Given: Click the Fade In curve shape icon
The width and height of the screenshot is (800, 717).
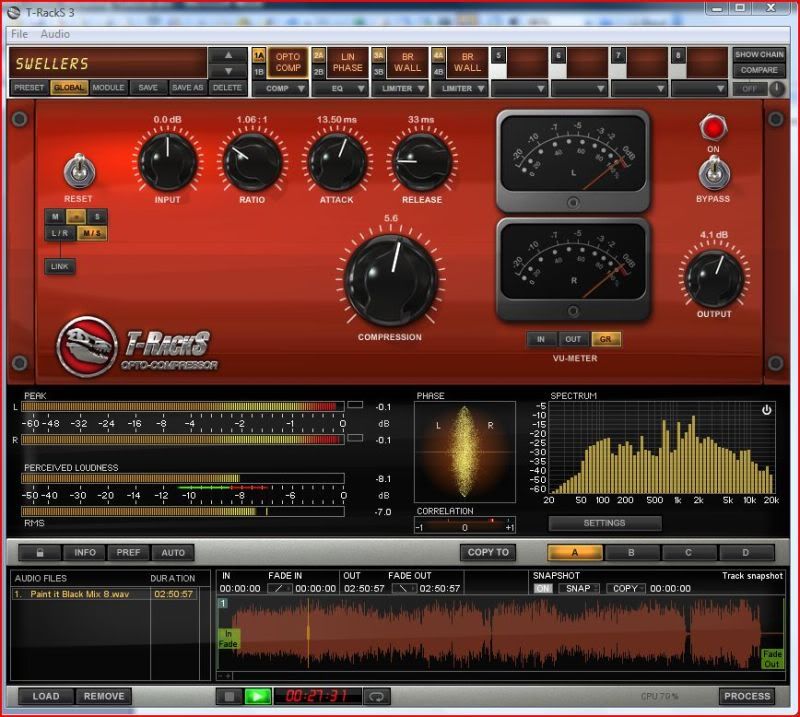Looking at the screenshot, I should (280, 588).
